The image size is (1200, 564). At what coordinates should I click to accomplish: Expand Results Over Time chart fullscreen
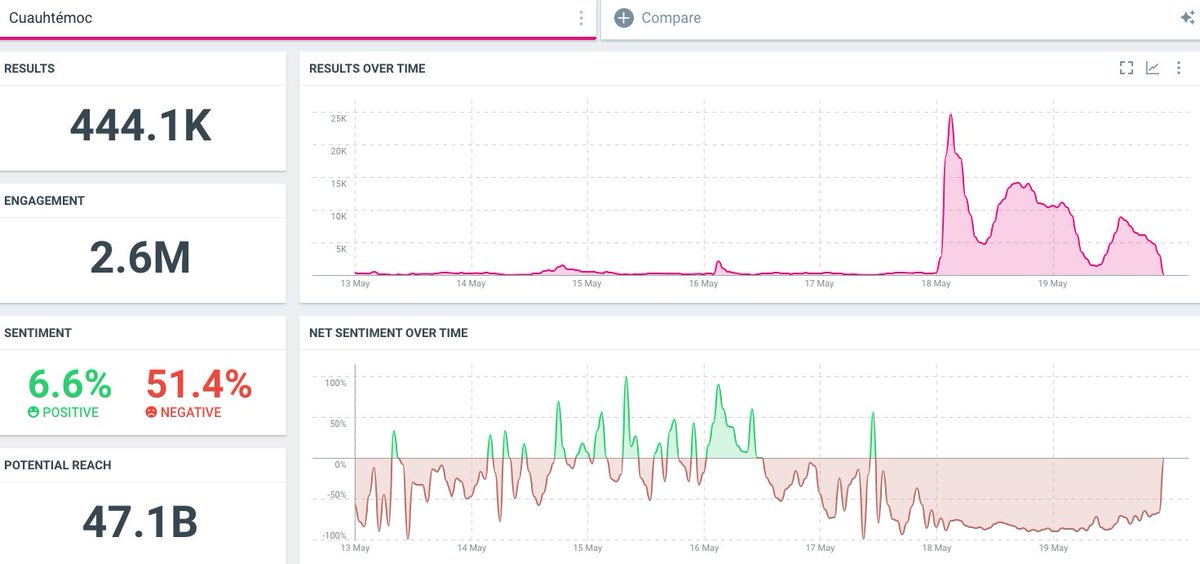[x=1126, y=68]
